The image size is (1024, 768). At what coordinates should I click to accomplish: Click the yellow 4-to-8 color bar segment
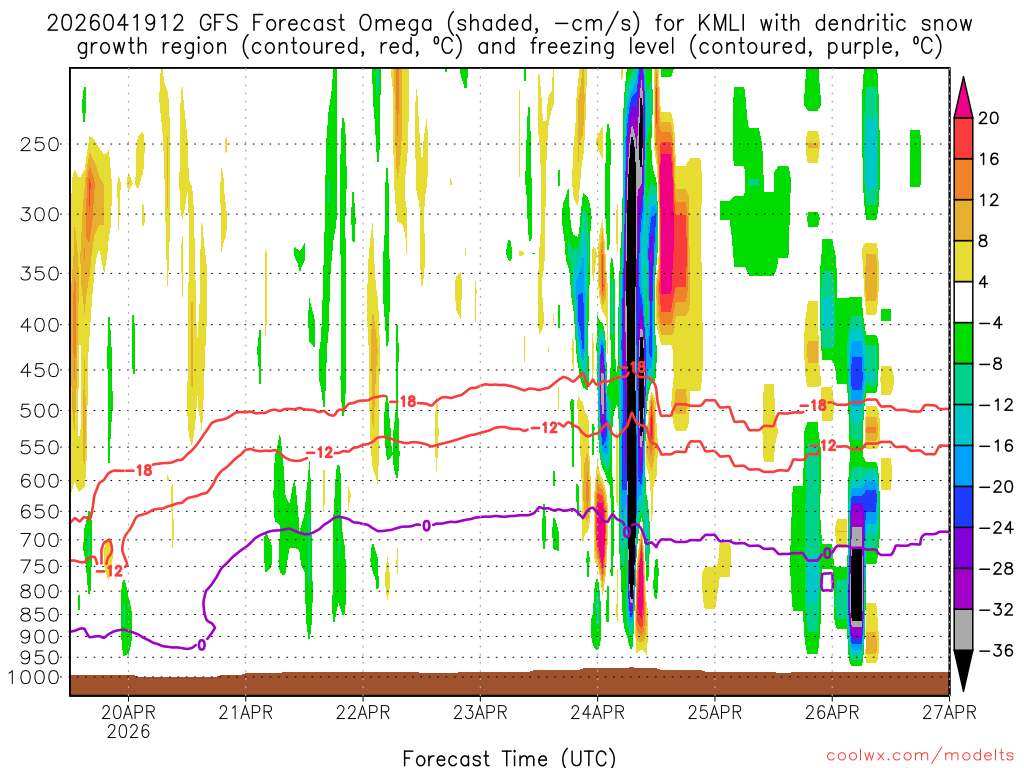(x=963, y=261)
